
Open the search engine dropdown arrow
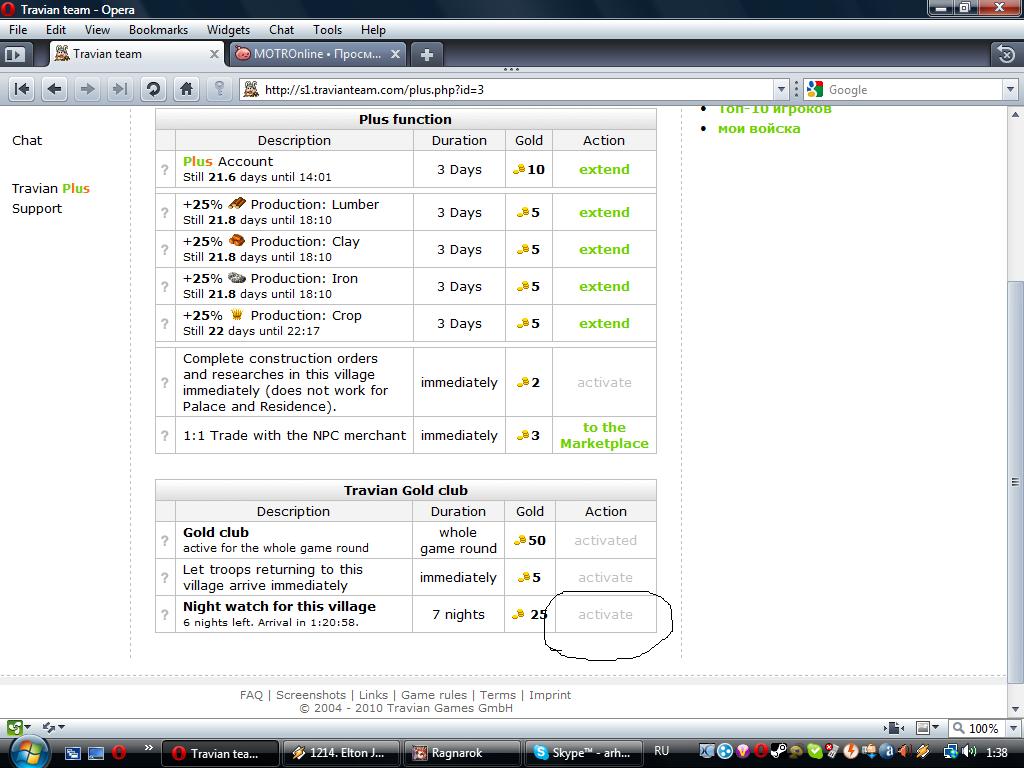(1010, 89)
